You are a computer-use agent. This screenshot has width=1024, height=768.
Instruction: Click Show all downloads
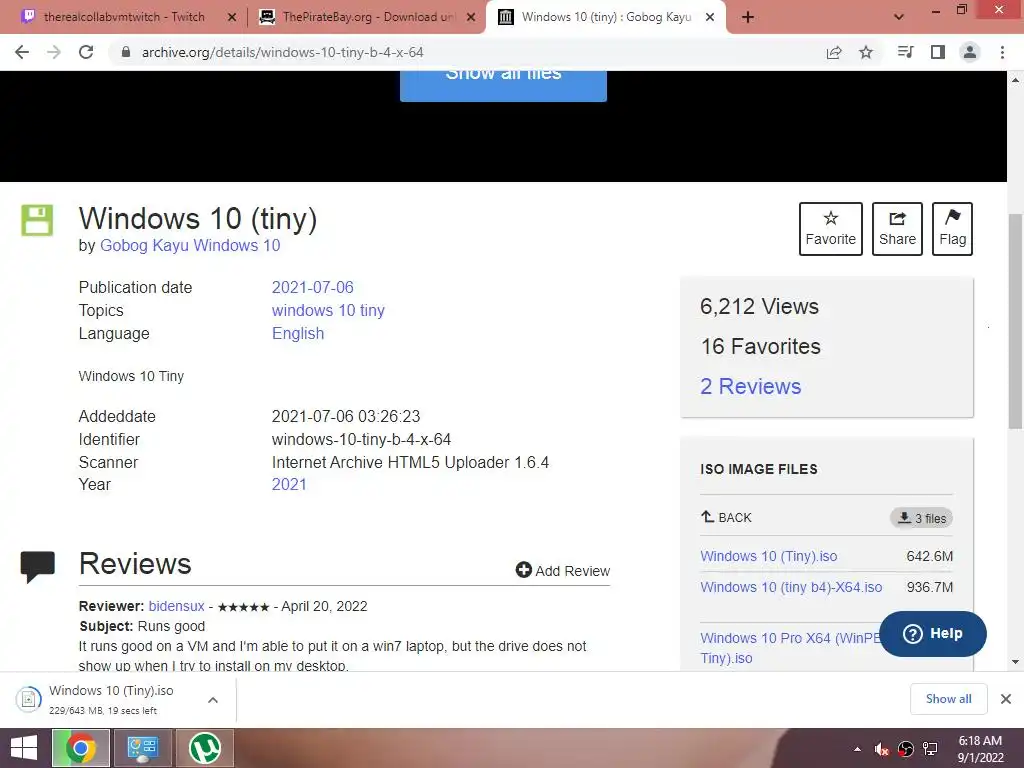click(948, 699)
